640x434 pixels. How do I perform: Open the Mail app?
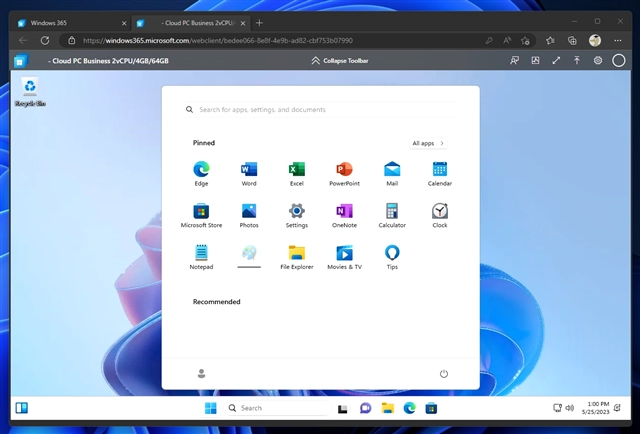pyautogui.click(x=392, y=174)
